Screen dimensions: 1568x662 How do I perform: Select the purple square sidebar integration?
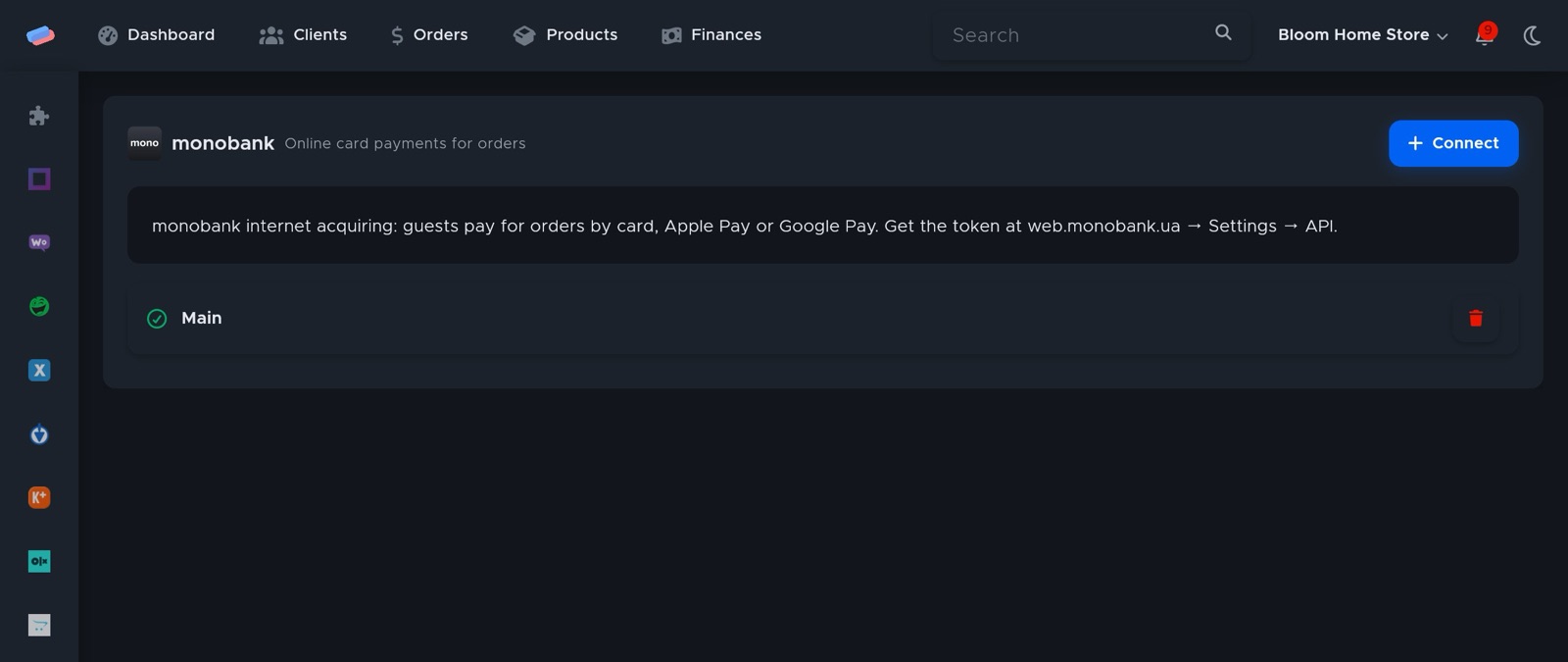click(39, 179)
